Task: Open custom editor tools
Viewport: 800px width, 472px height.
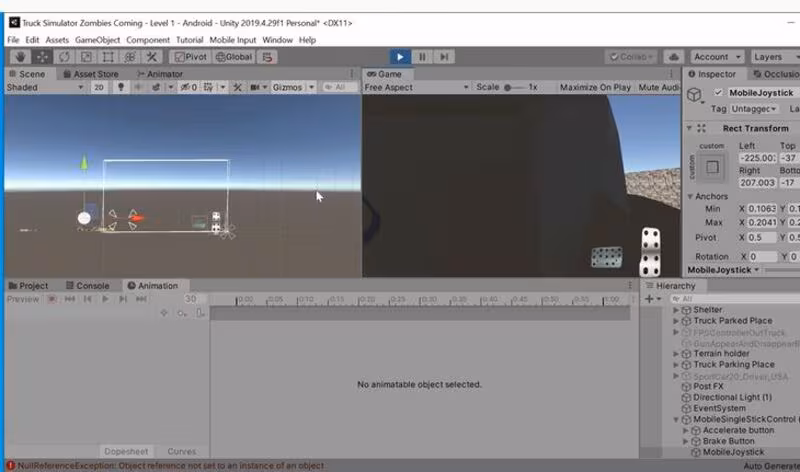Action: coord(152,57)
